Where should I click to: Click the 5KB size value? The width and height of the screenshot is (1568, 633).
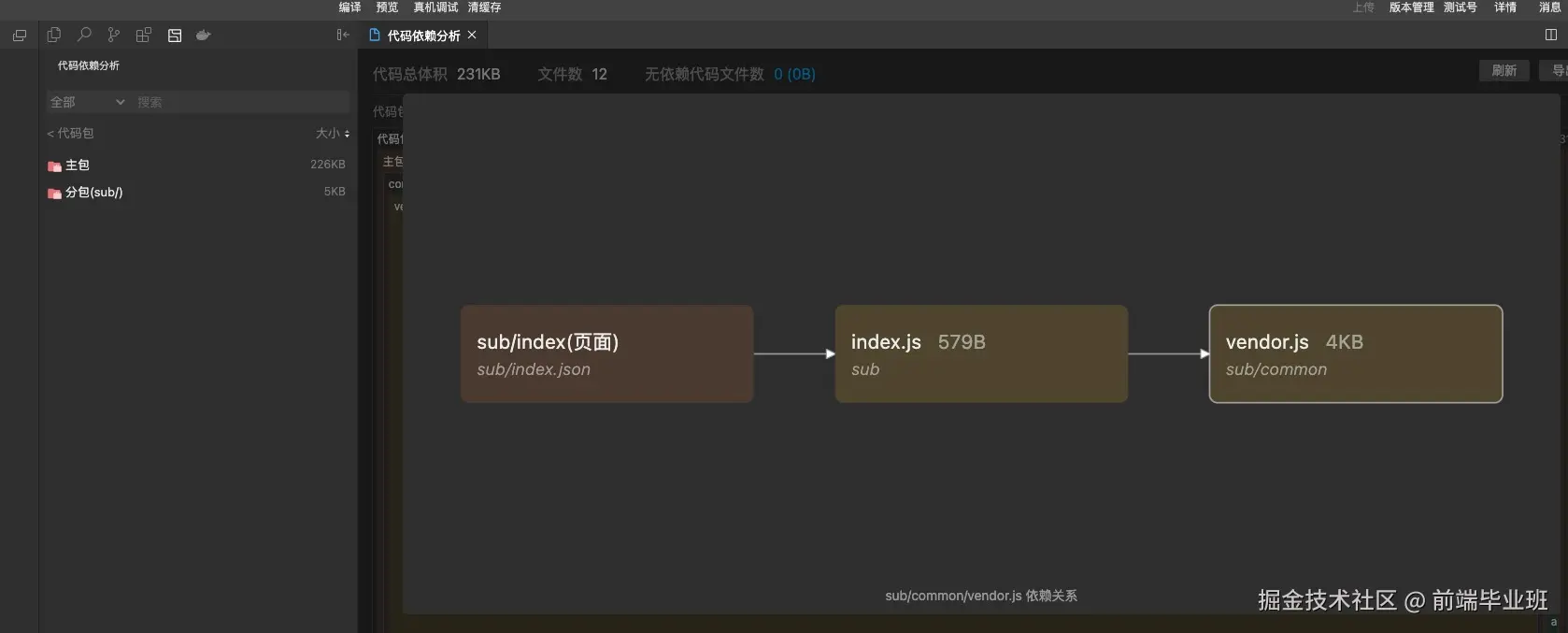click(335, 192)
